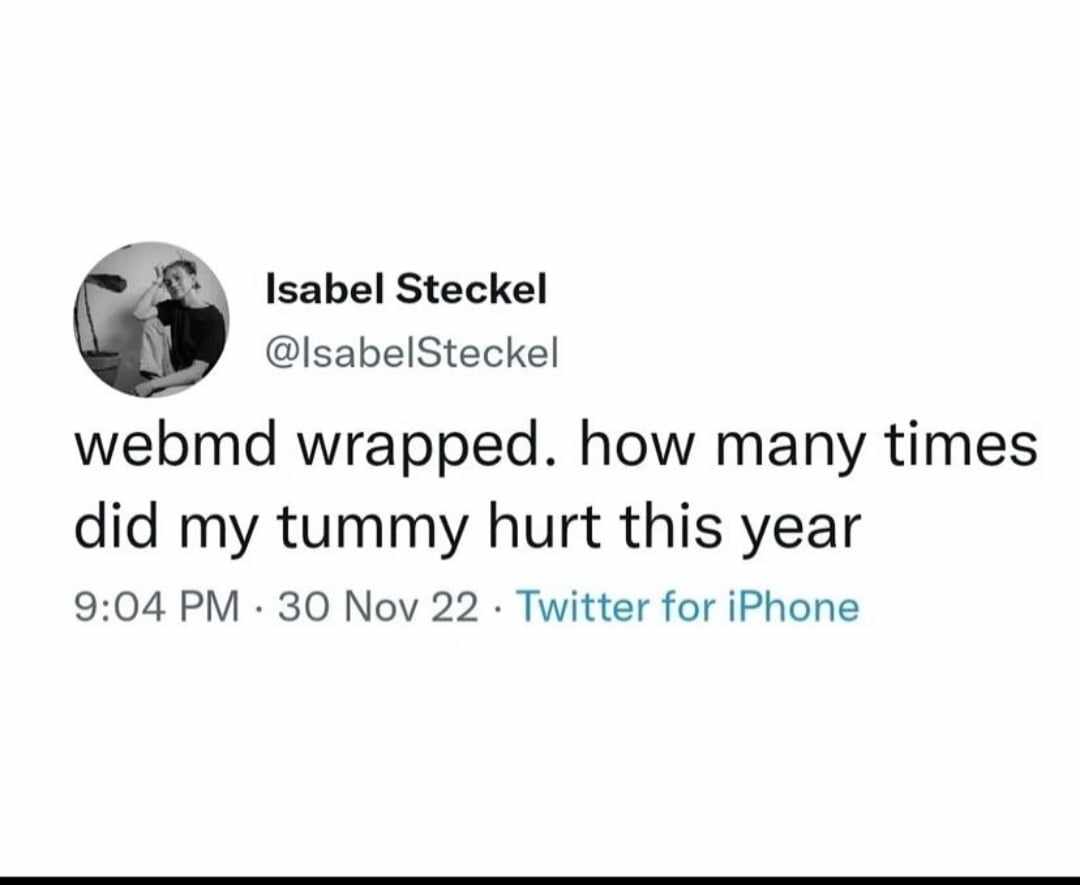Screen dimensions: 1080x885
Task: Click the "PM" text in the timestamp
Action: [x=211, y=606]
